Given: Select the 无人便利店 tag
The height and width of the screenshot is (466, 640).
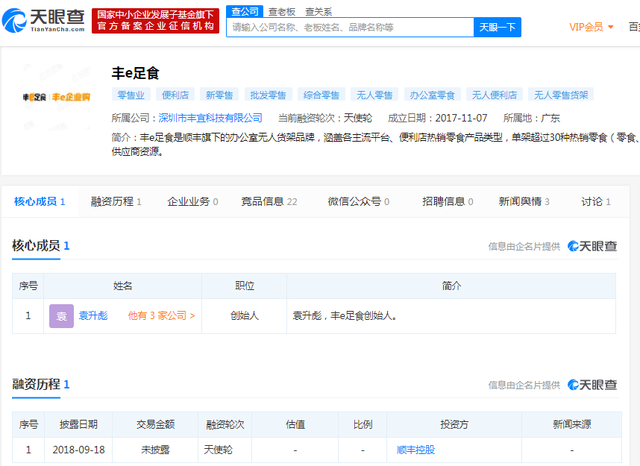Looking at the screenshot, I should 494,95.
